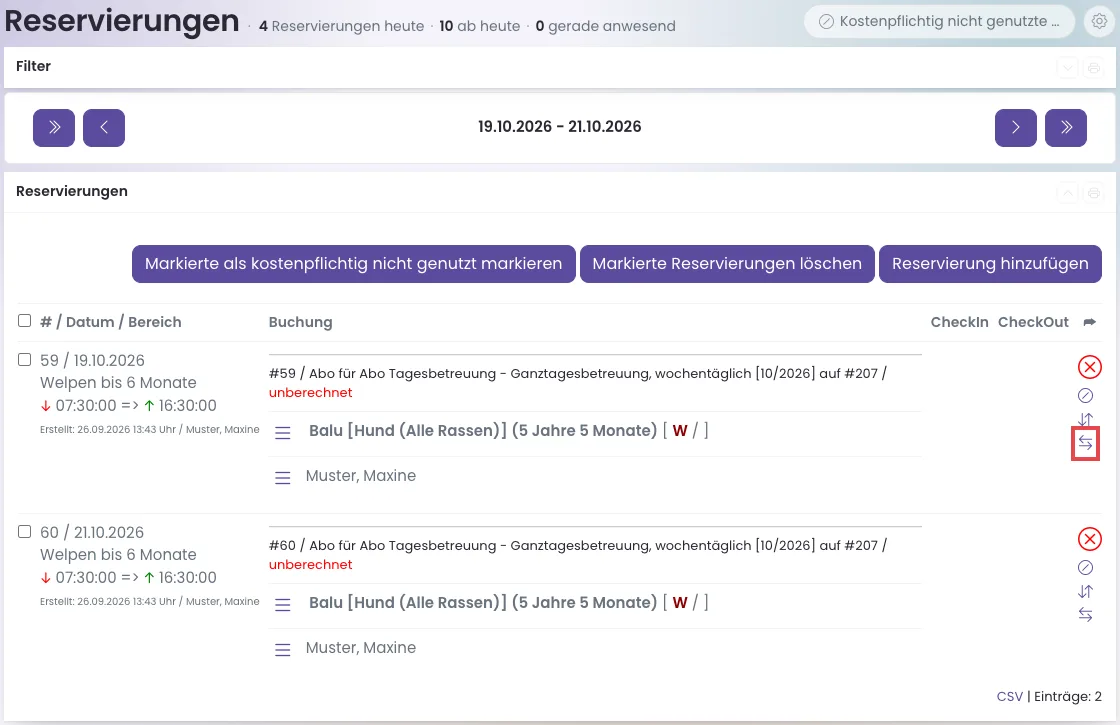Click the 'CheckIn' column header
The height and width of the screenshot is (725, 1120).
pos(959,322)
